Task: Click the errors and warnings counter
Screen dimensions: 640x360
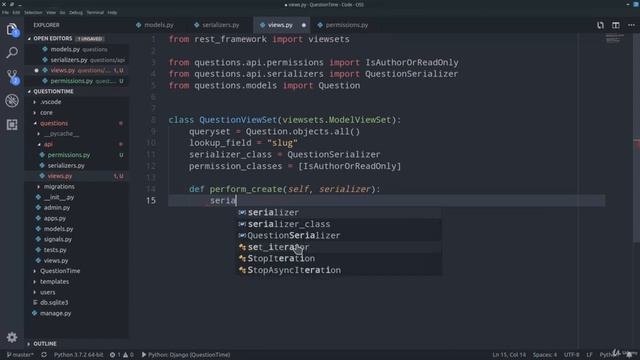Action: pyautogui.click(x=121, y=355)
